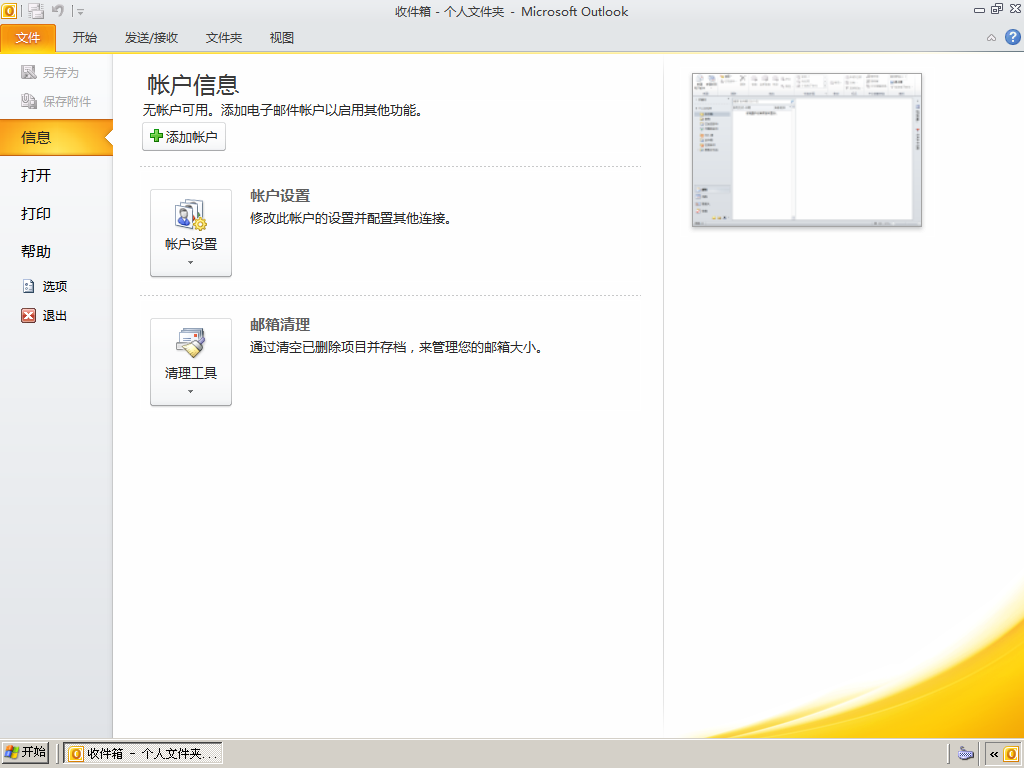
Task: Switch to the 发送/接收 ribbon tab
Action: [x=152, y=38]
